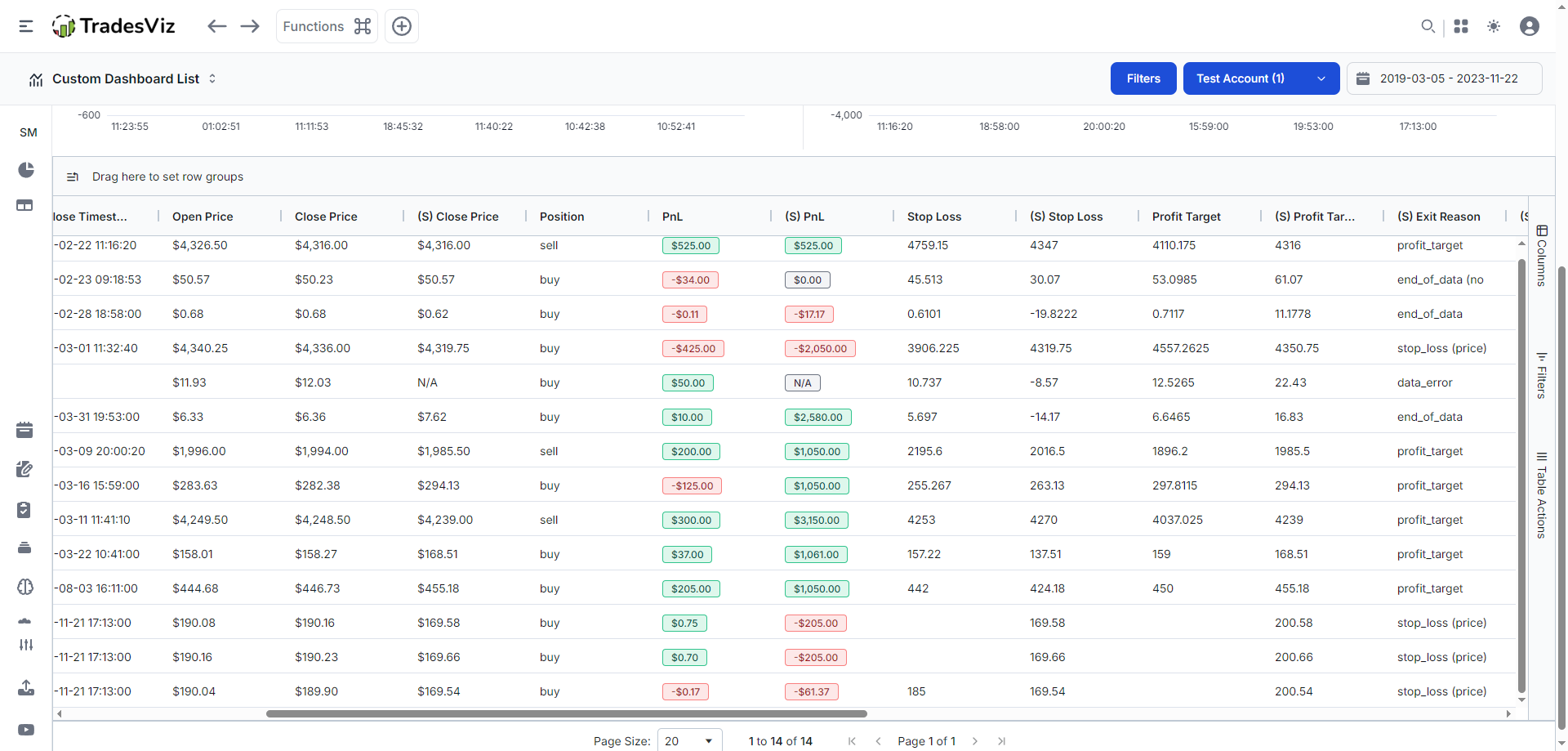Open the Columns side panel tab
Viewport: 1568px width, 751px height.
point(1541,256)
